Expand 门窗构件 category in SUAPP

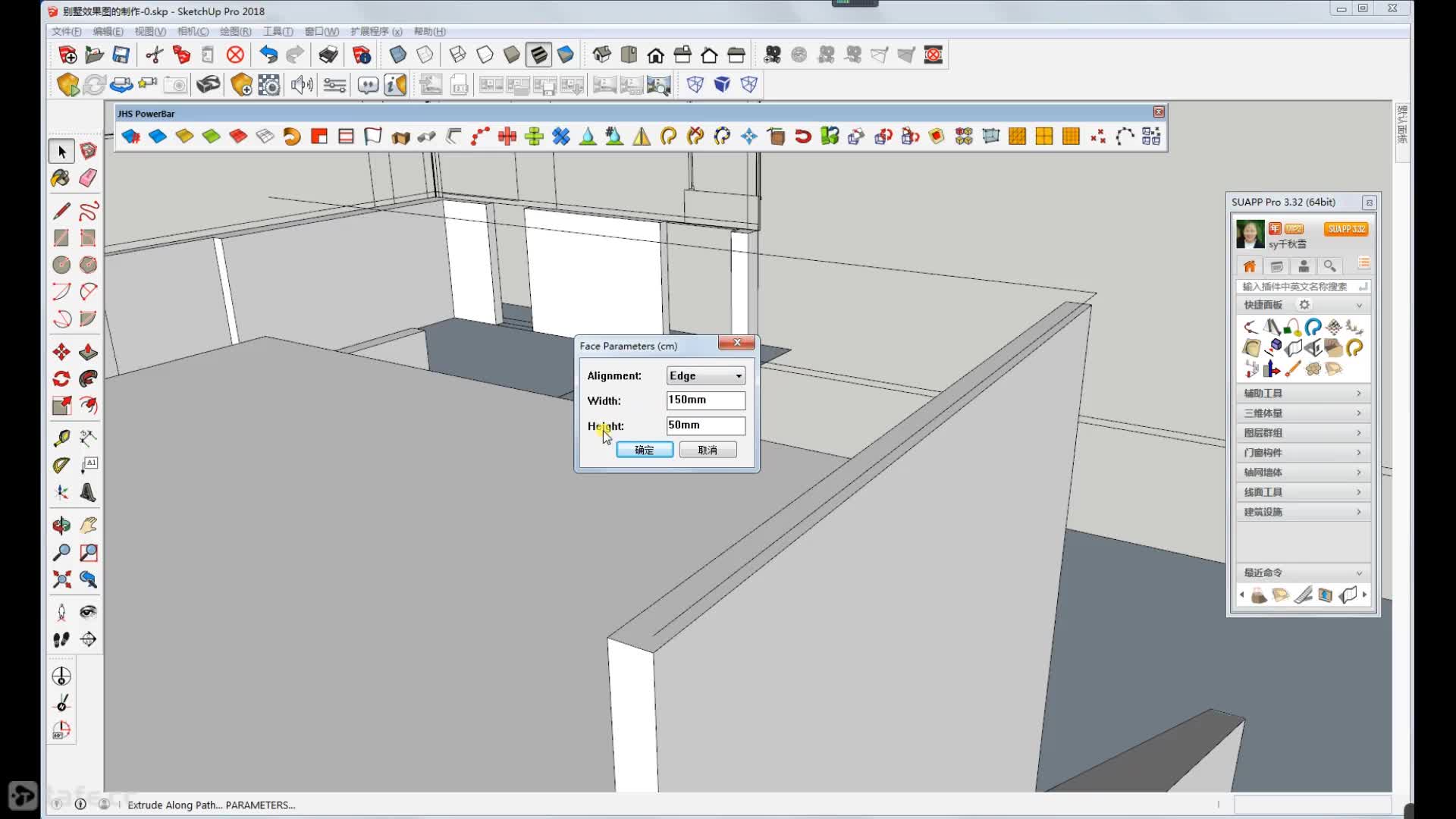point(1302,452)
